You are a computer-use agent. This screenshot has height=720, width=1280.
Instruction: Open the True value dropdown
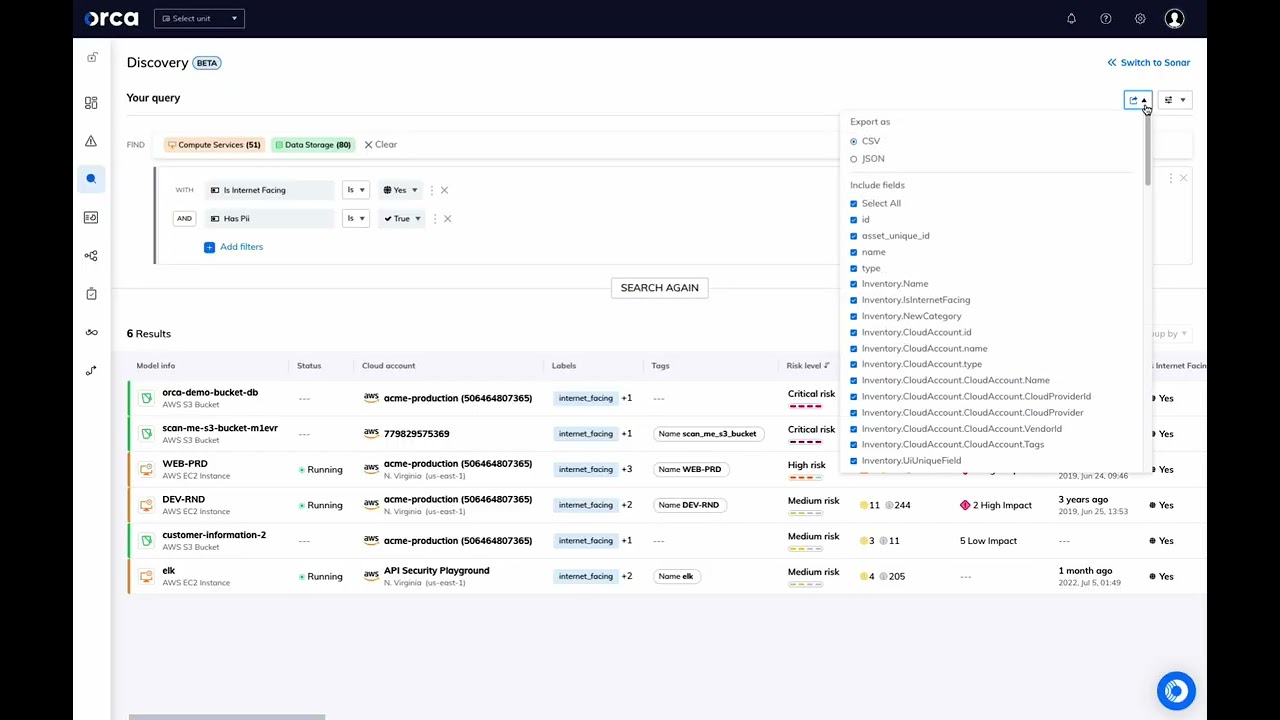coord(402,218)
